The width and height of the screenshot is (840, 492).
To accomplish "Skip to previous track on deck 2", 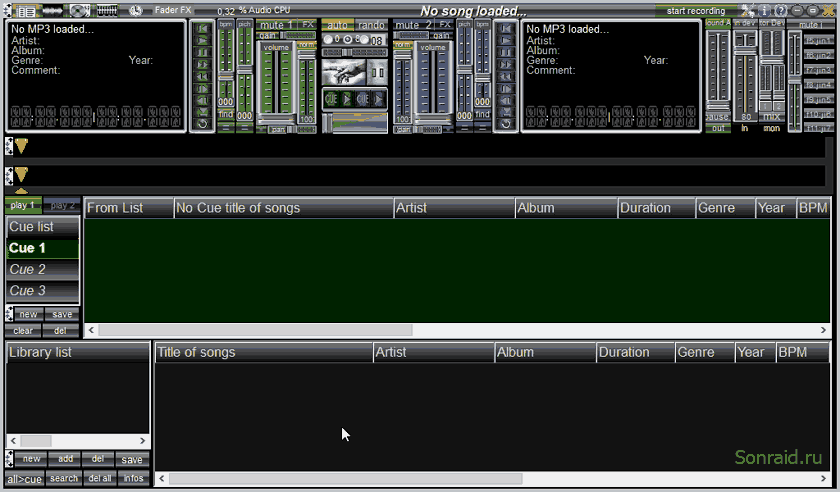I will [x=505, y=28].
